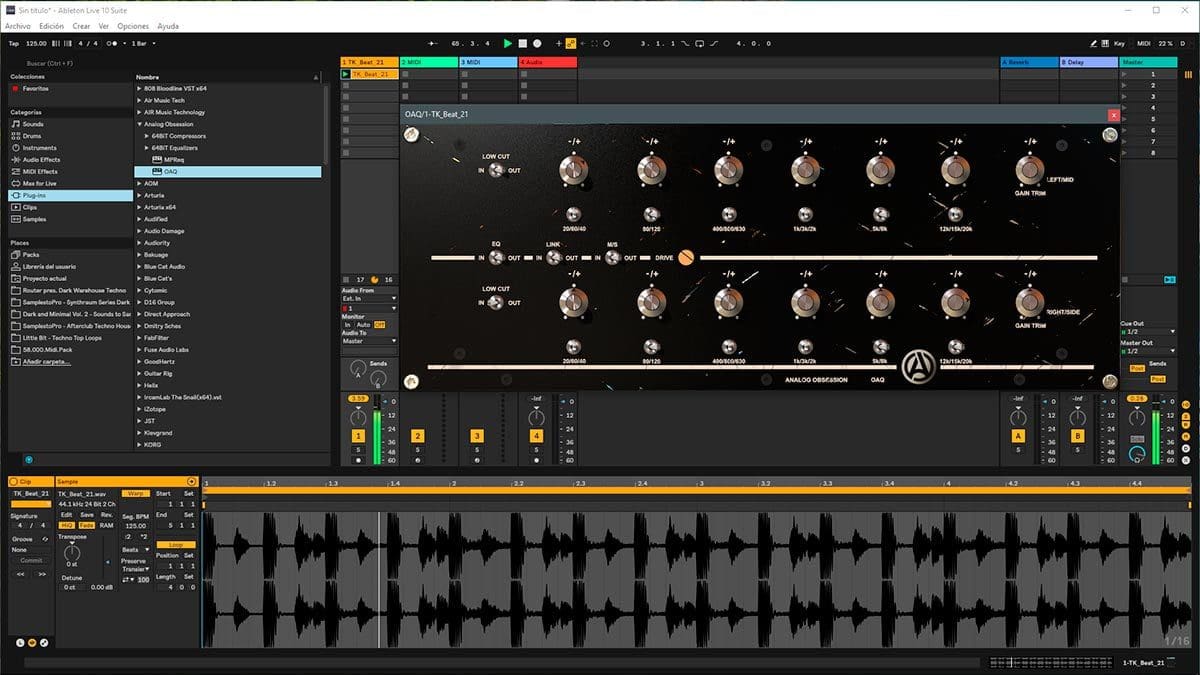The height and width of the screenshot is (675, 1200).
Task: Expand the 64BIT Compressors subfolder
Action: click(x=148, y=136)
